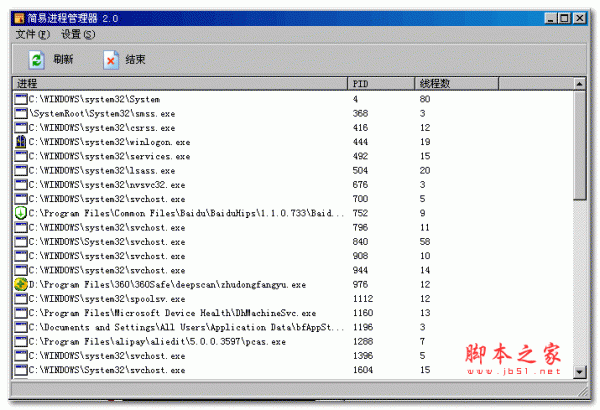Click the csrss.exe row icon
600x410 pixels.
click(21, 127)
